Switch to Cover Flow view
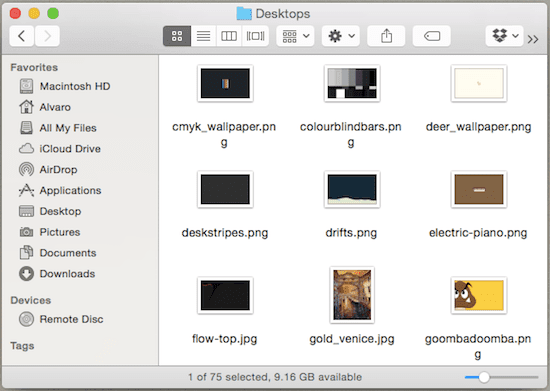 tap(255, 36)
